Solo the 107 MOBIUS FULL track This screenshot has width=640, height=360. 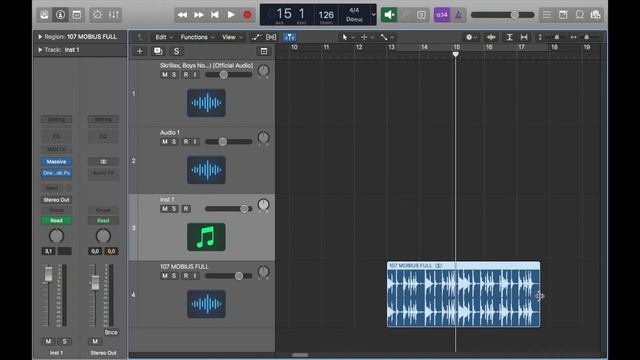(x=174, y=276)
